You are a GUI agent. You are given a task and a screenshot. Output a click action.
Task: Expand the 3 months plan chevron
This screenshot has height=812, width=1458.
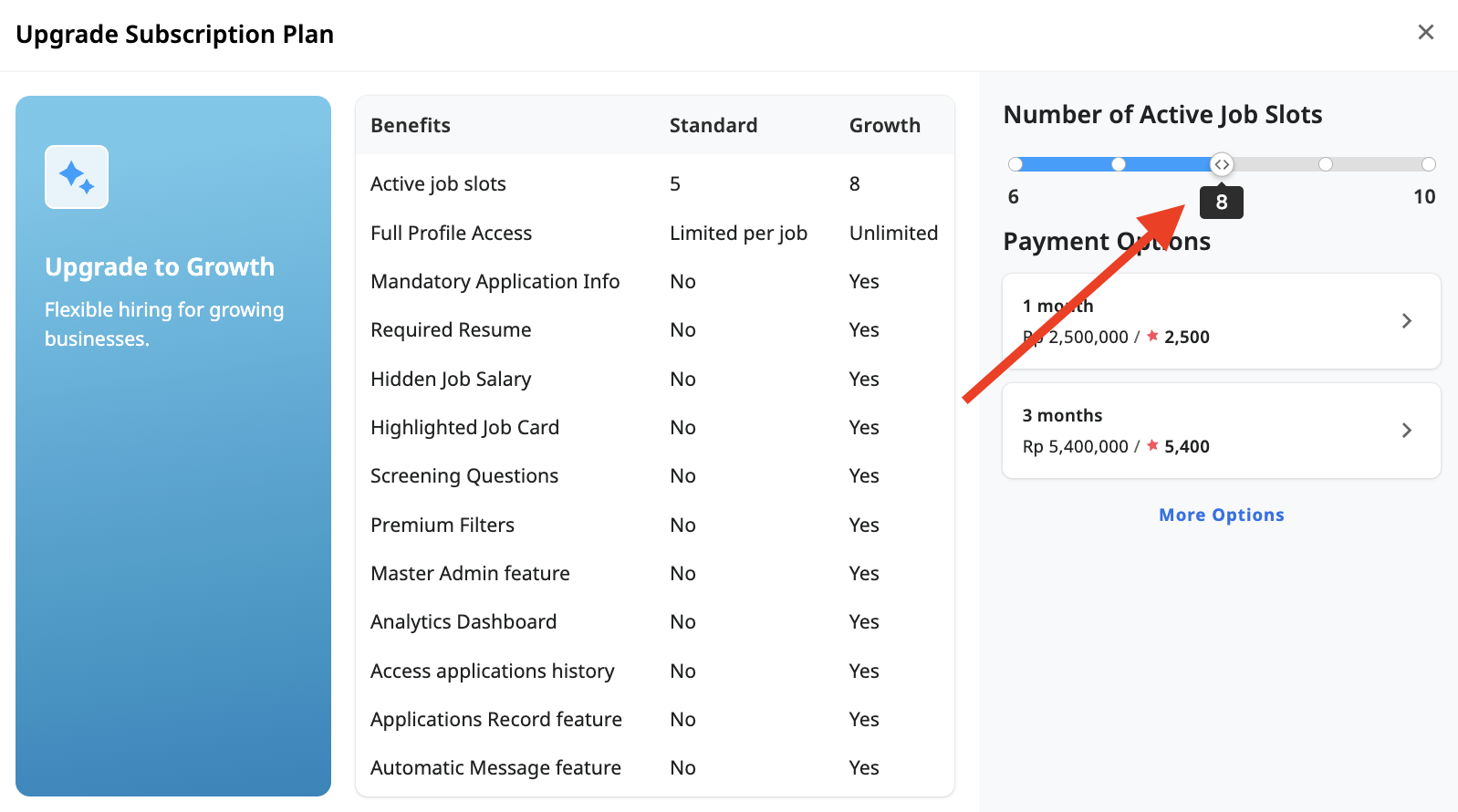pos(1406,431)
